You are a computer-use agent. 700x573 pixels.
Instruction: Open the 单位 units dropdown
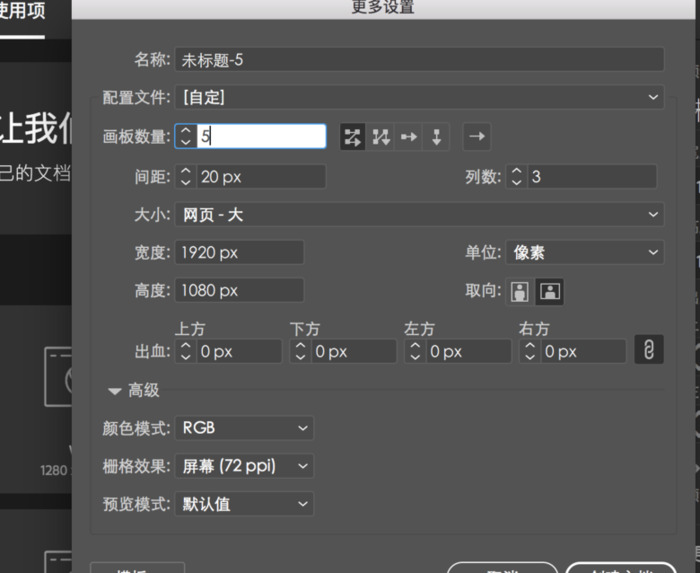[x=585, y=253]
